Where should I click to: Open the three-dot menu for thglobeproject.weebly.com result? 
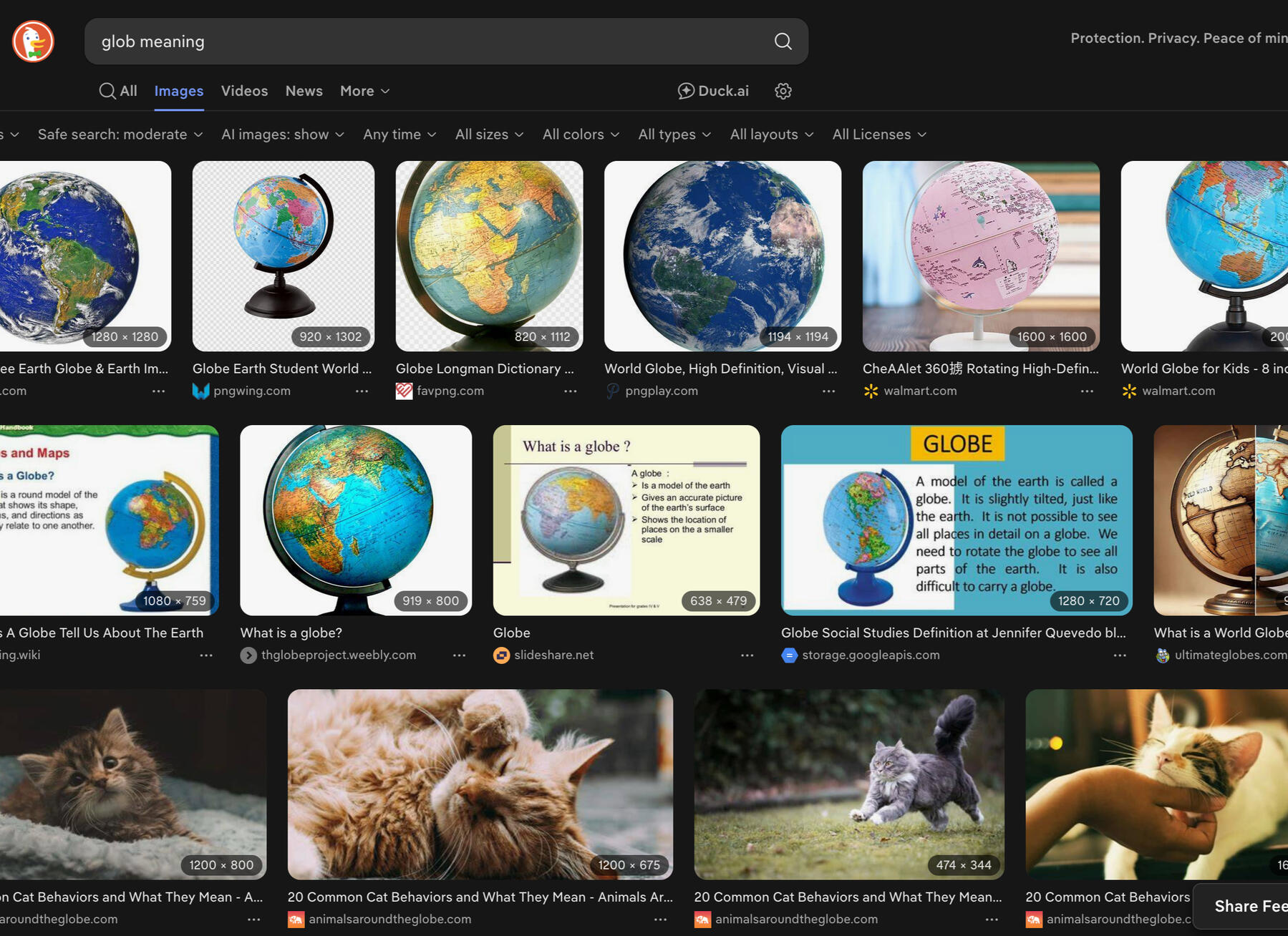point(459,655)
